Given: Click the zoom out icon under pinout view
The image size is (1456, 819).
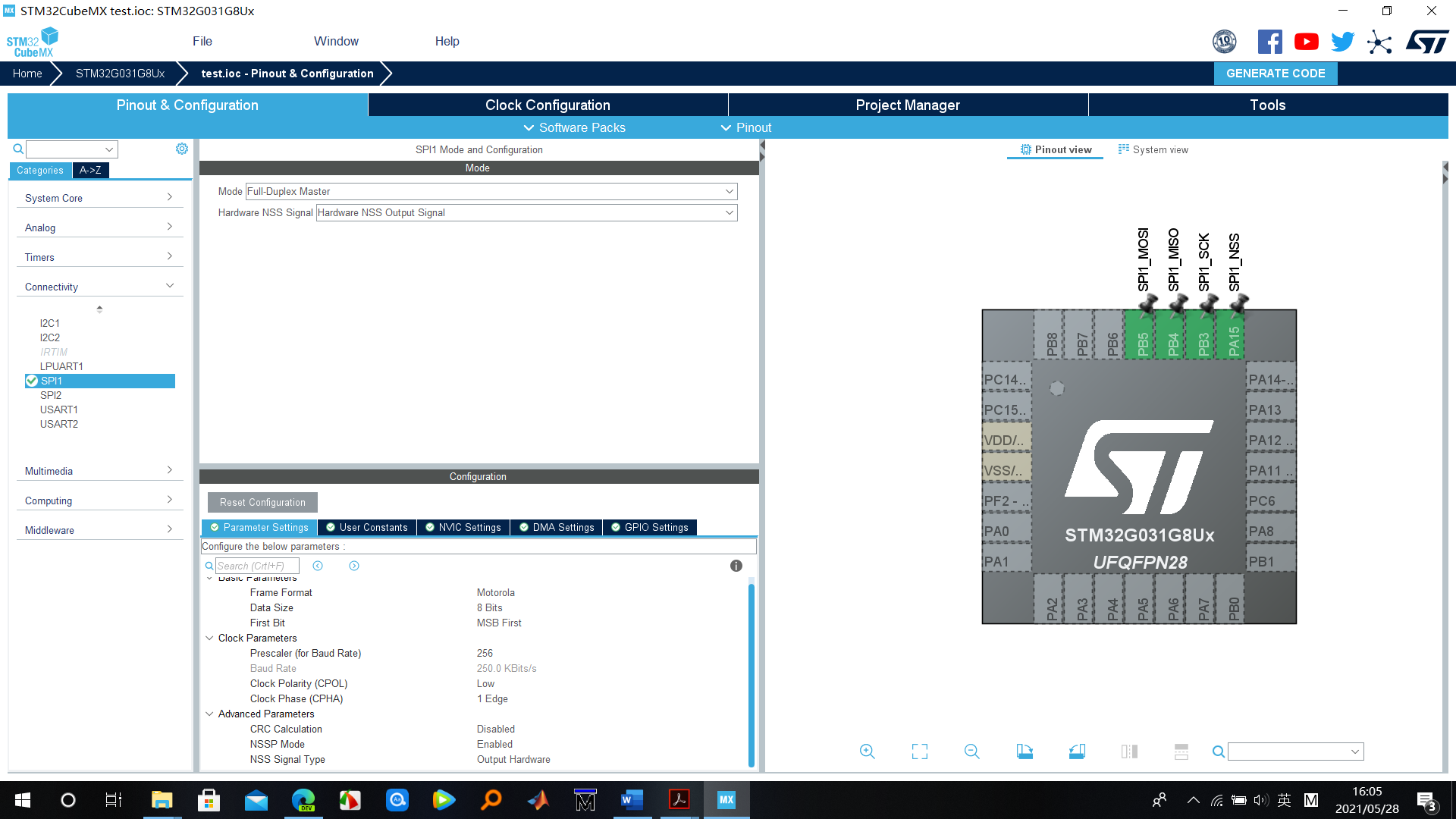Looking at the screenshot, I should (x=972, y=752).
